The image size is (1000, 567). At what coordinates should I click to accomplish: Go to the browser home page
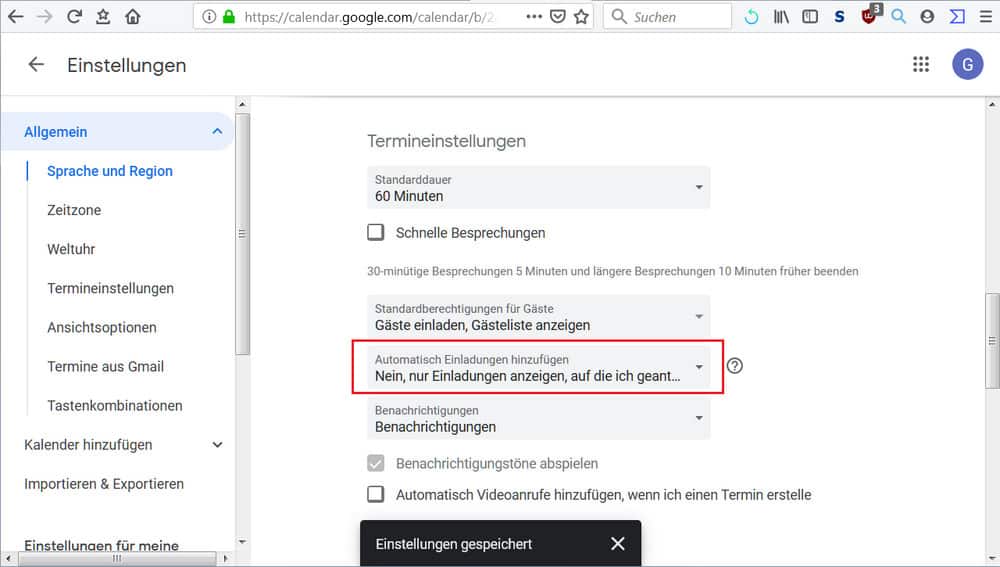coord(132,17)
